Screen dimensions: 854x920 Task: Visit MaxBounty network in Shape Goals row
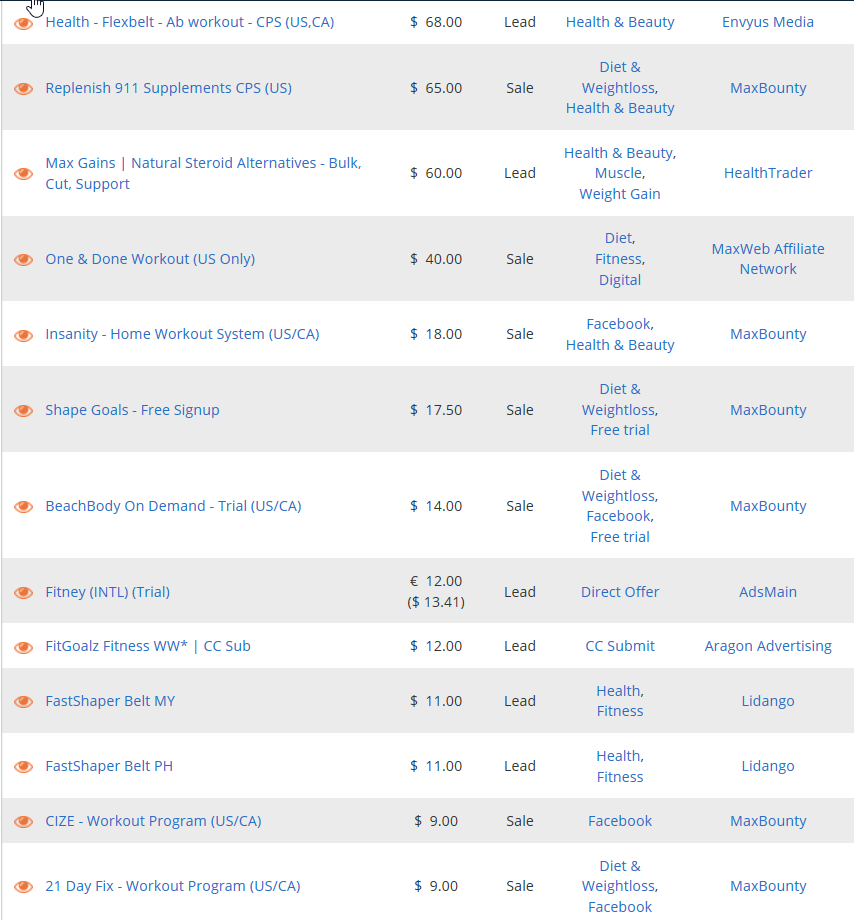click(768, 410)
